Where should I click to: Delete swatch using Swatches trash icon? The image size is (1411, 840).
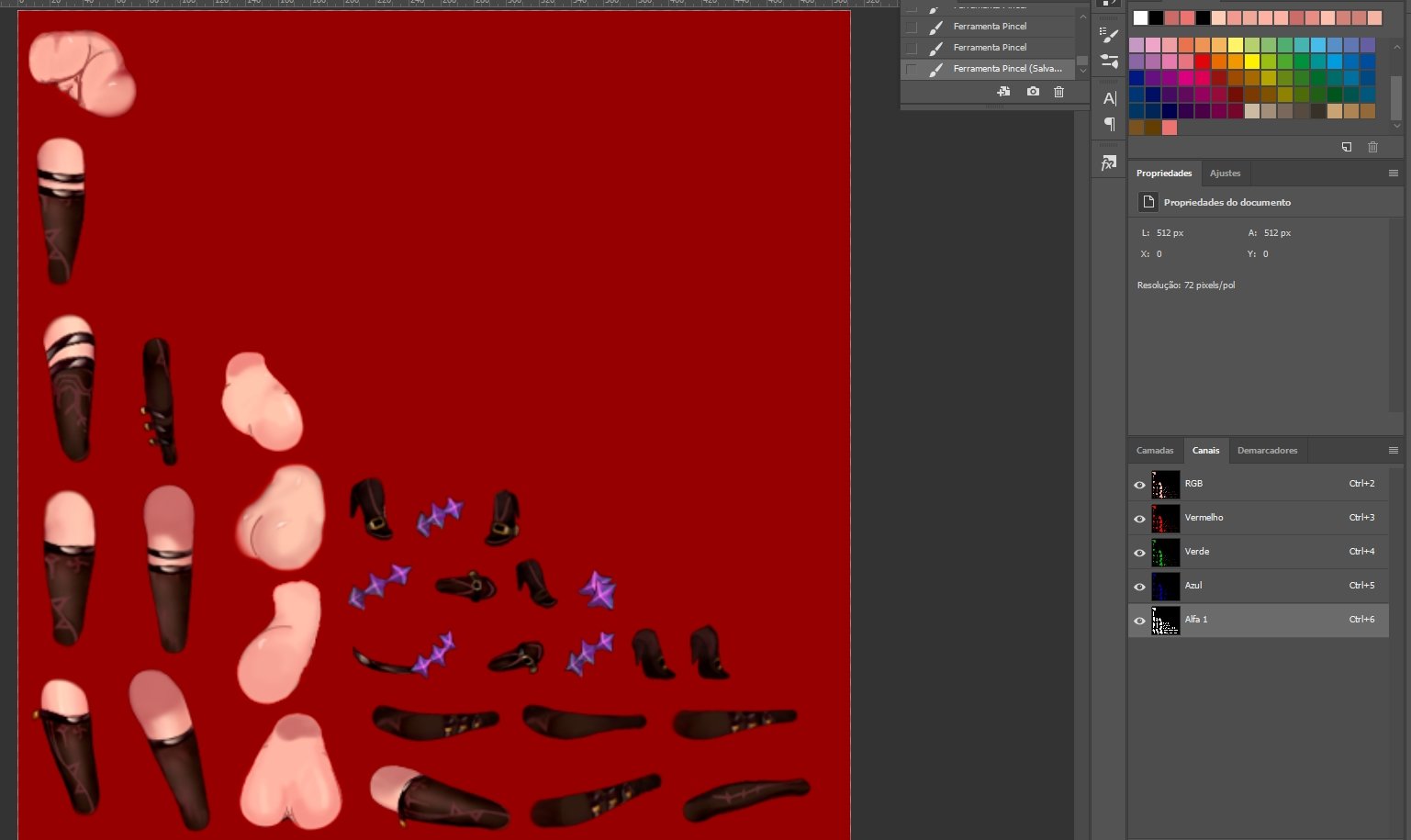(1372, 147)
